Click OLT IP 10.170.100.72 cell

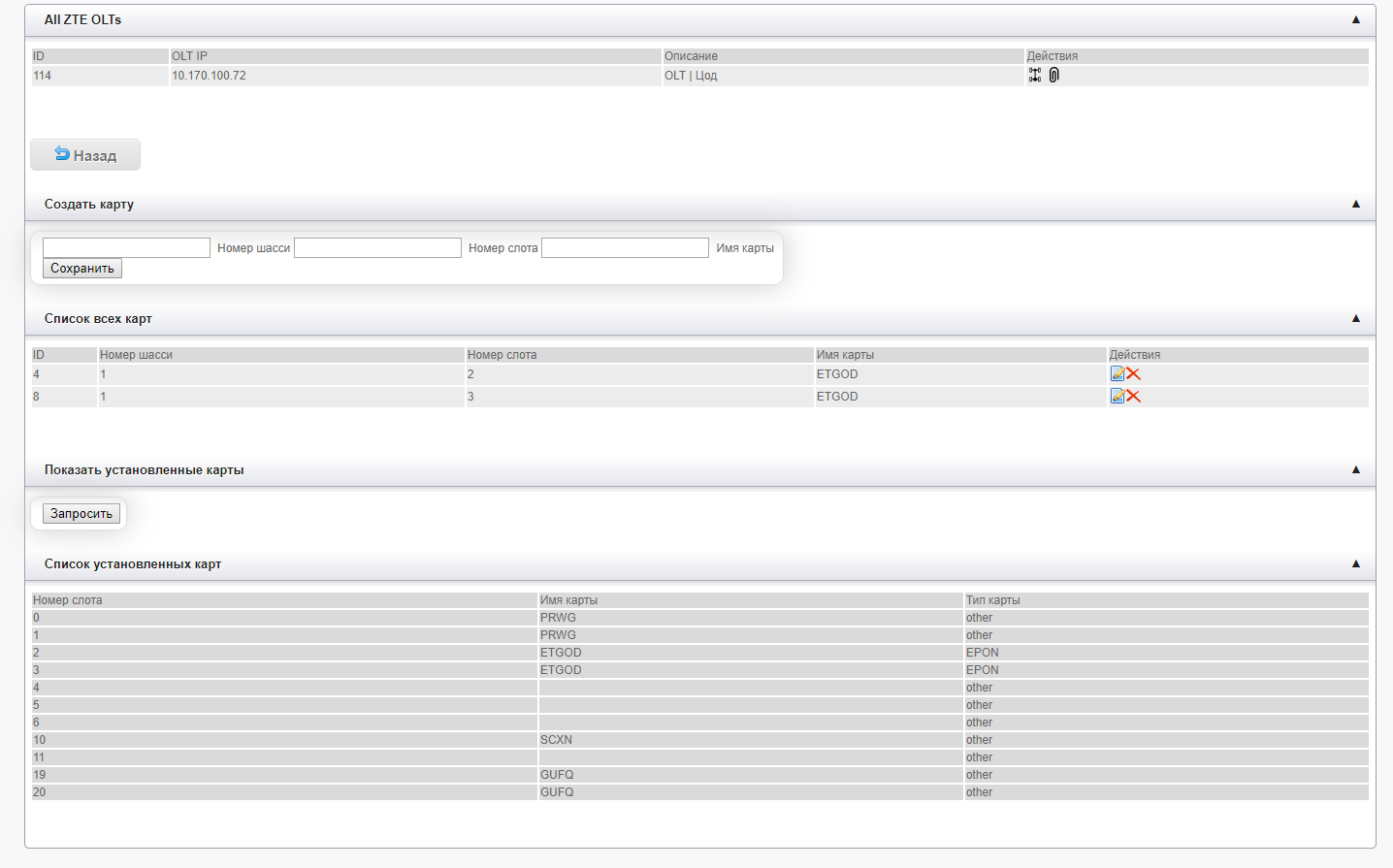click(209, 76)
